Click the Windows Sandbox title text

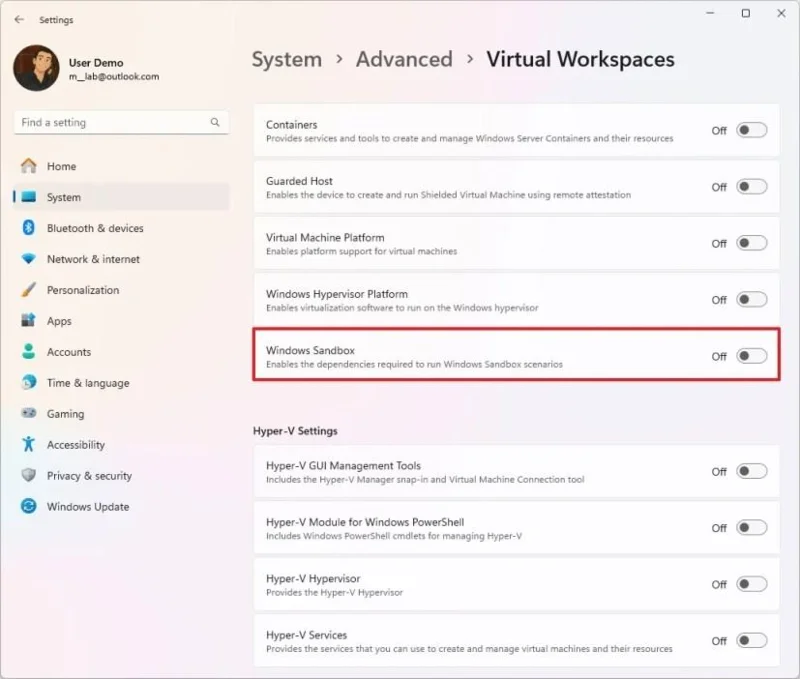310,350
